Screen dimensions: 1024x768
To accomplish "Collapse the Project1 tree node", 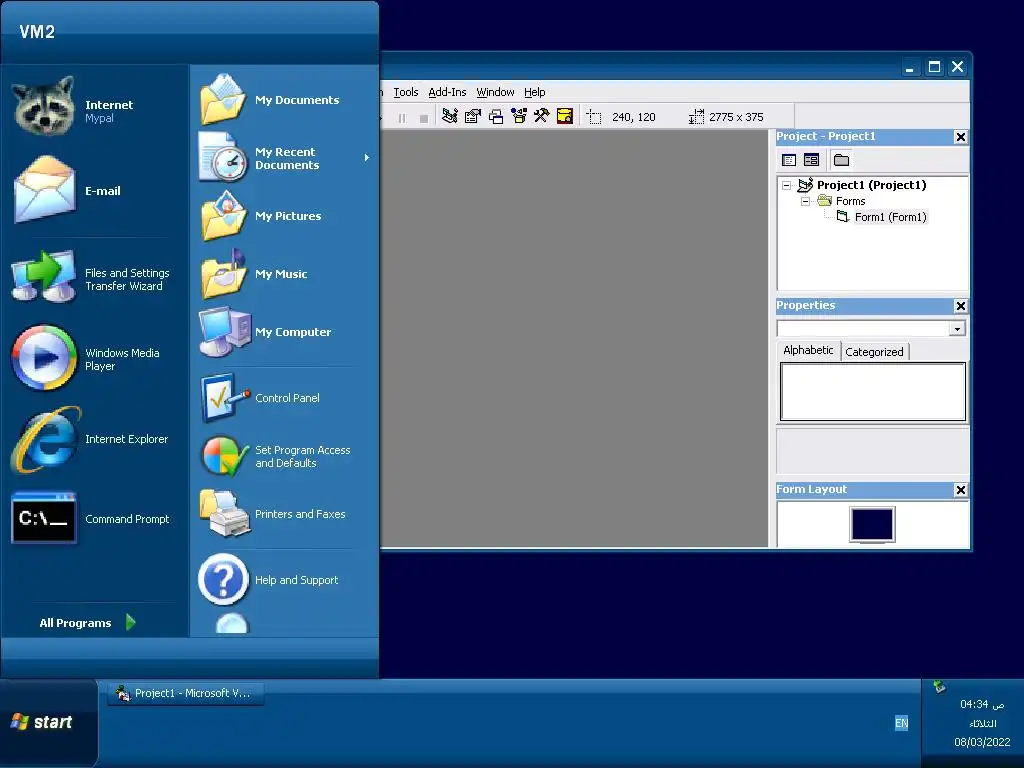I will (786, 185).
